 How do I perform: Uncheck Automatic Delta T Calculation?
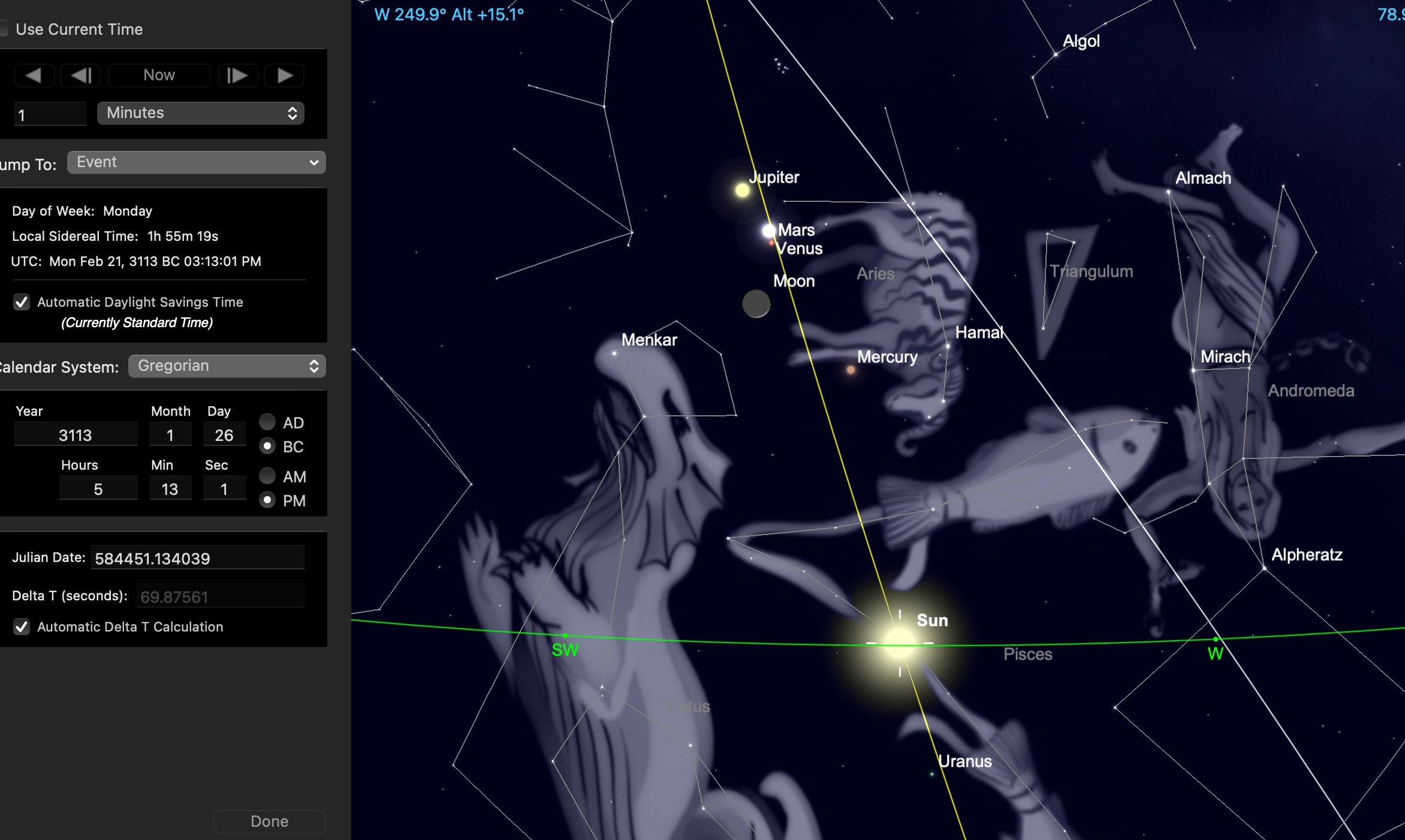click(22, 627)
